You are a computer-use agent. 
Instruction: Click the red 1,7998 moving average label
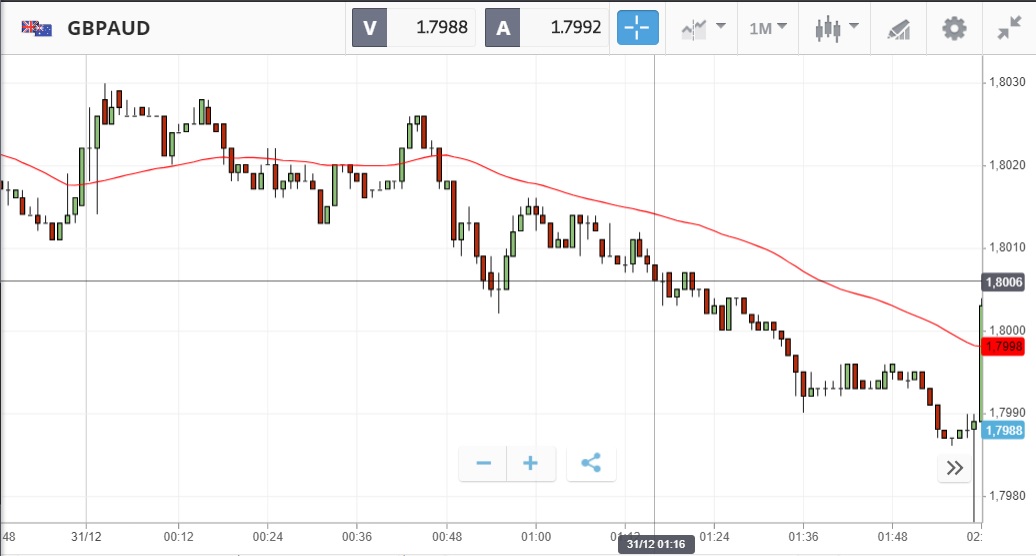point(1003,347)
